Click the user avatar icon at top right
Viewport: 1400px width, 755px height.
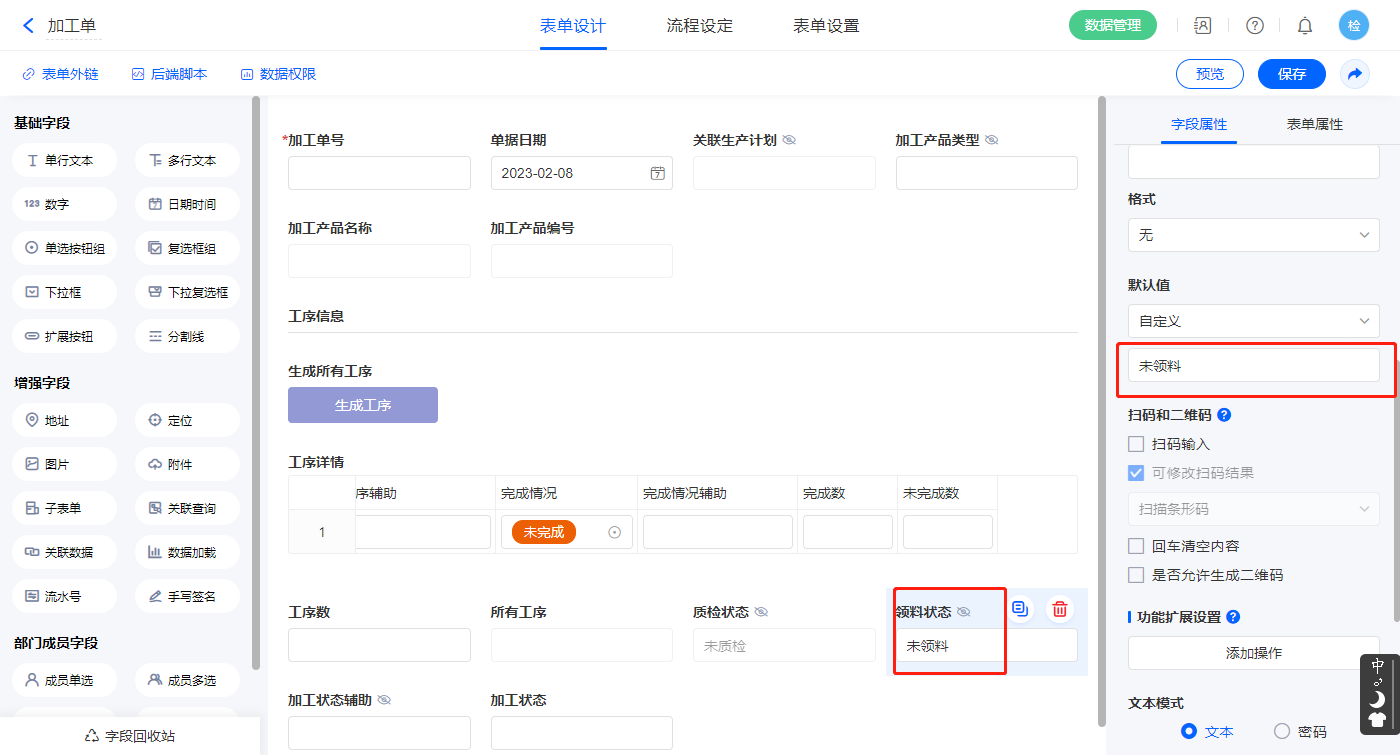(1354, 26)
